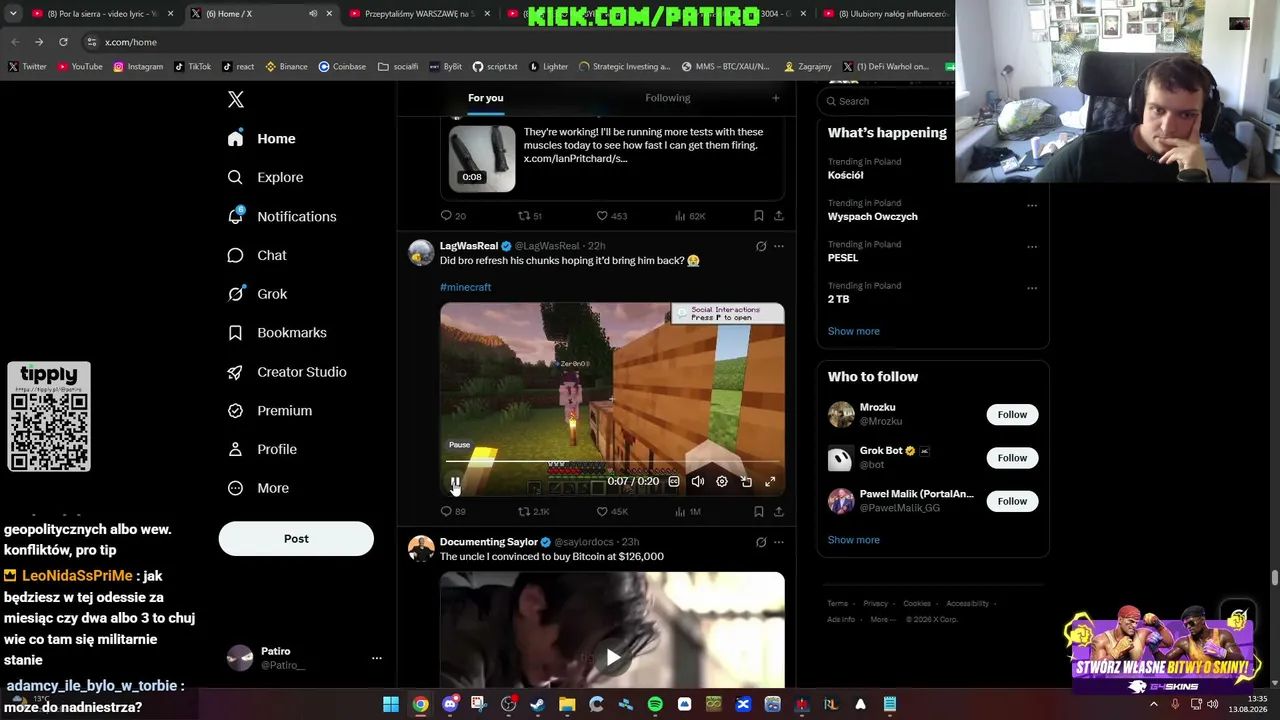1280x720 pixels.
Task: Open Steam from the taskbar
Action: (x=538, y=704)
